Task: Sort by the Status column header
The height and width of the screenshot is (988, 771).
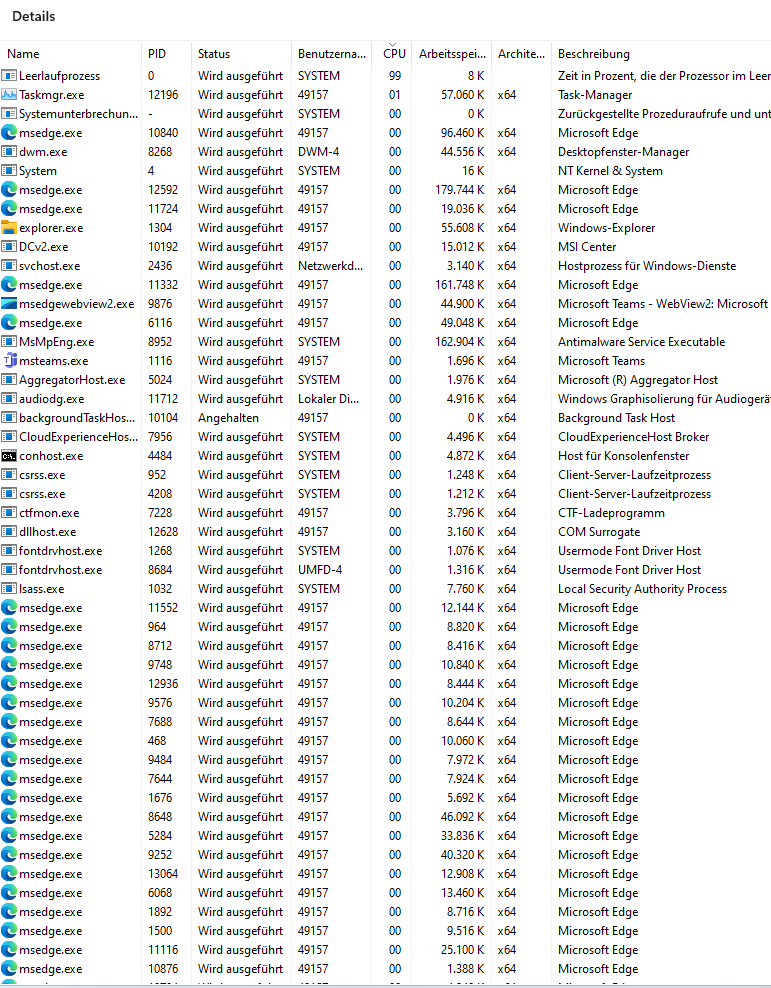Action: pos(241,54)
